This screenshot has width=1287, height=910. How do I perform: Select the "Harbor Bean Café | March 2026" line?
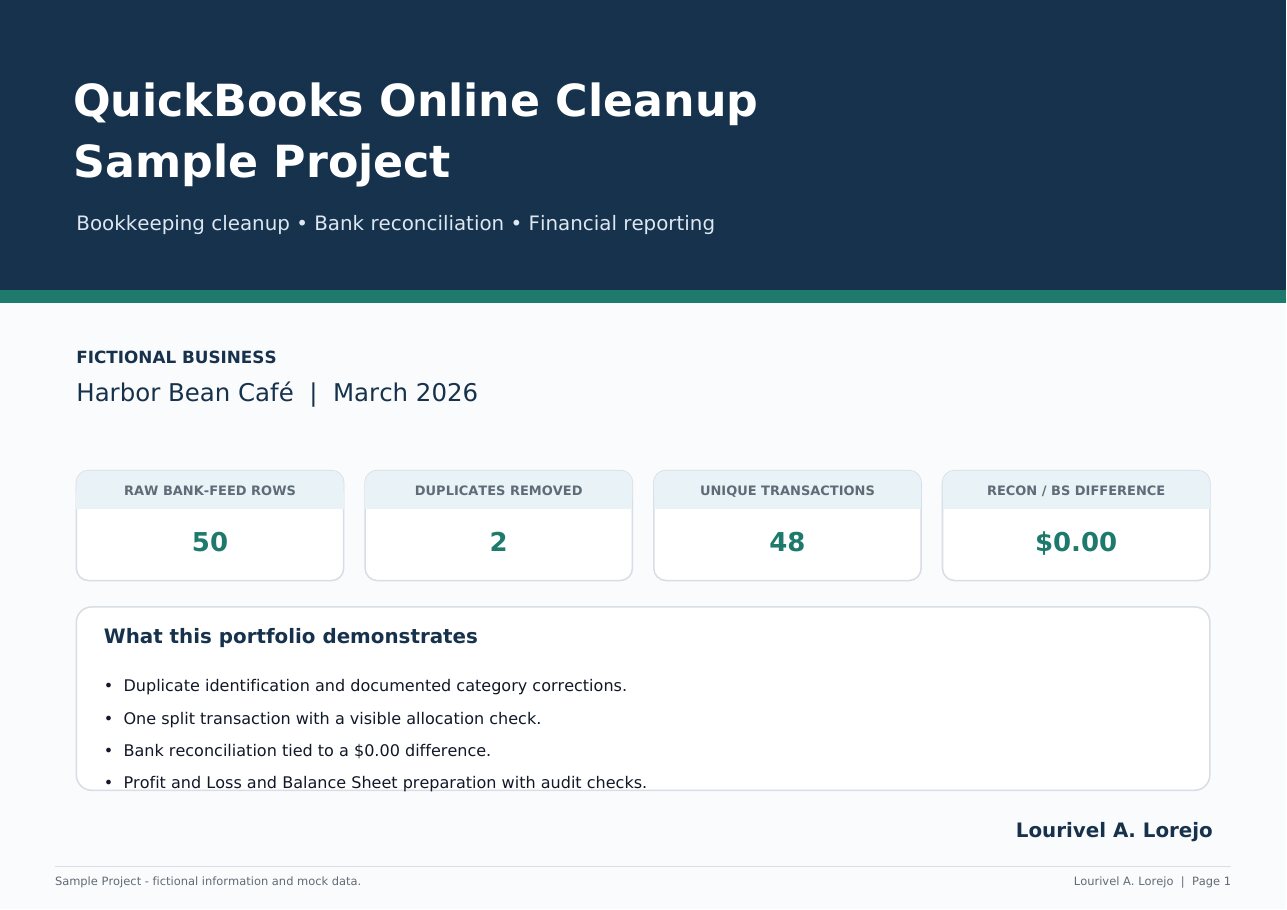pos(277,393)
